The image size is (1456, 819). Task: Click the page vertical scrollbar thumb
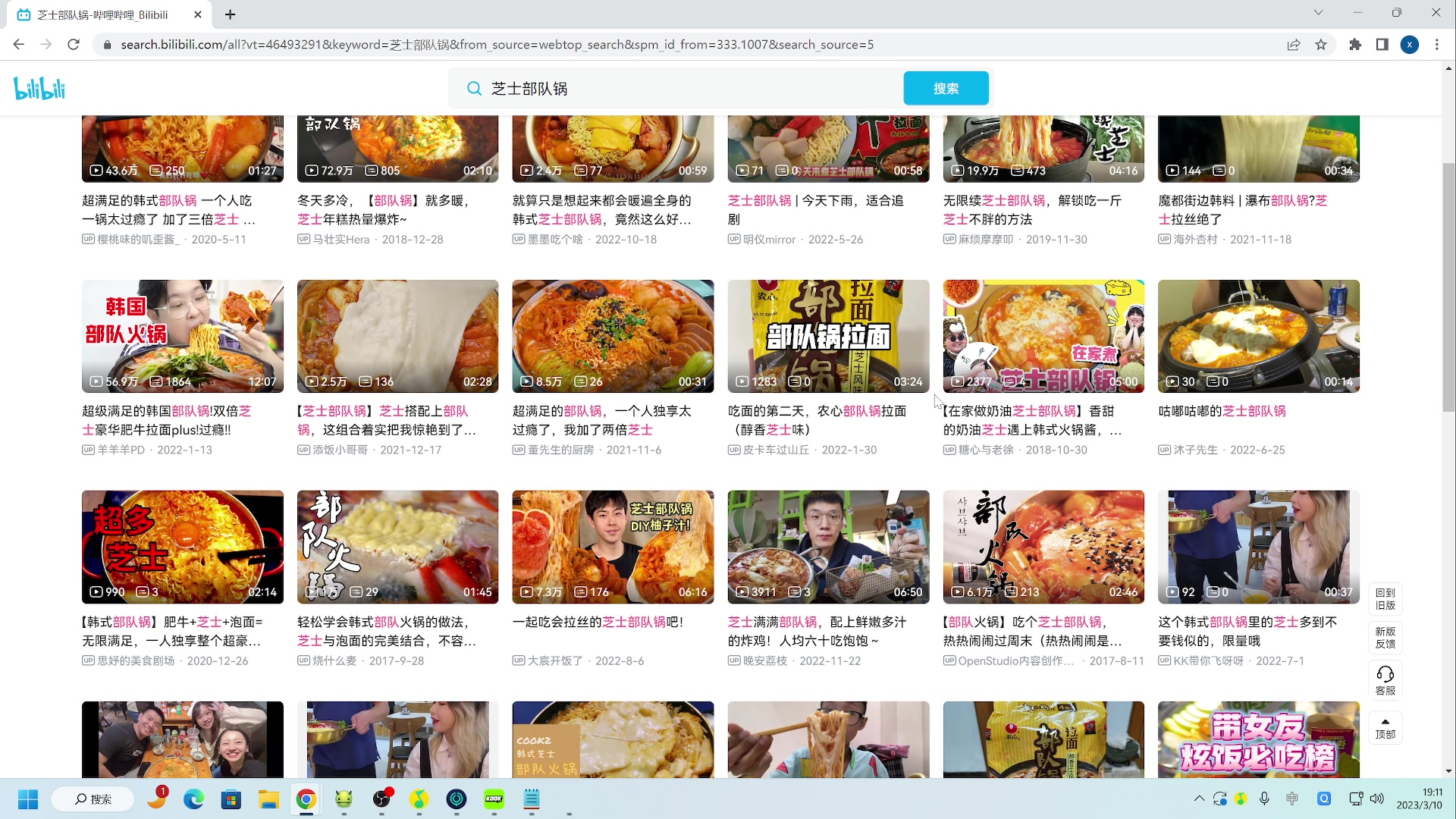[1448, 288]
